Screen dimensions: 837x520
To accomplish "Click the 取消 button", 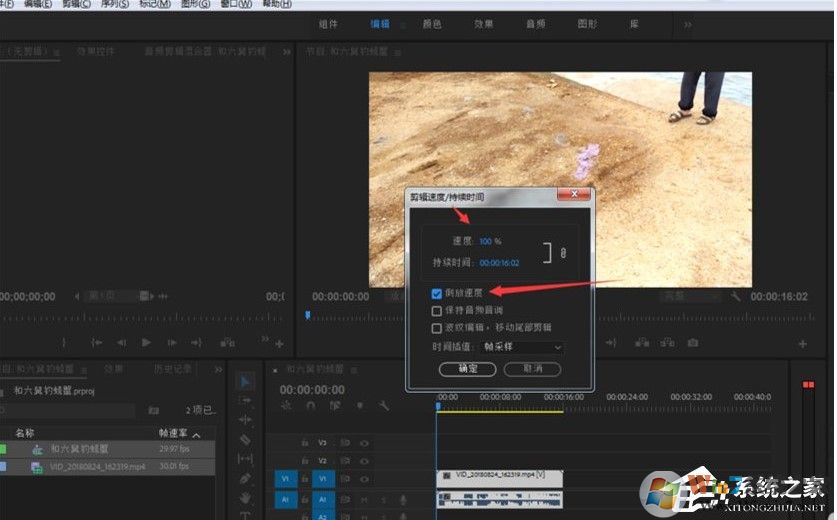I will [x=531, y=369].
